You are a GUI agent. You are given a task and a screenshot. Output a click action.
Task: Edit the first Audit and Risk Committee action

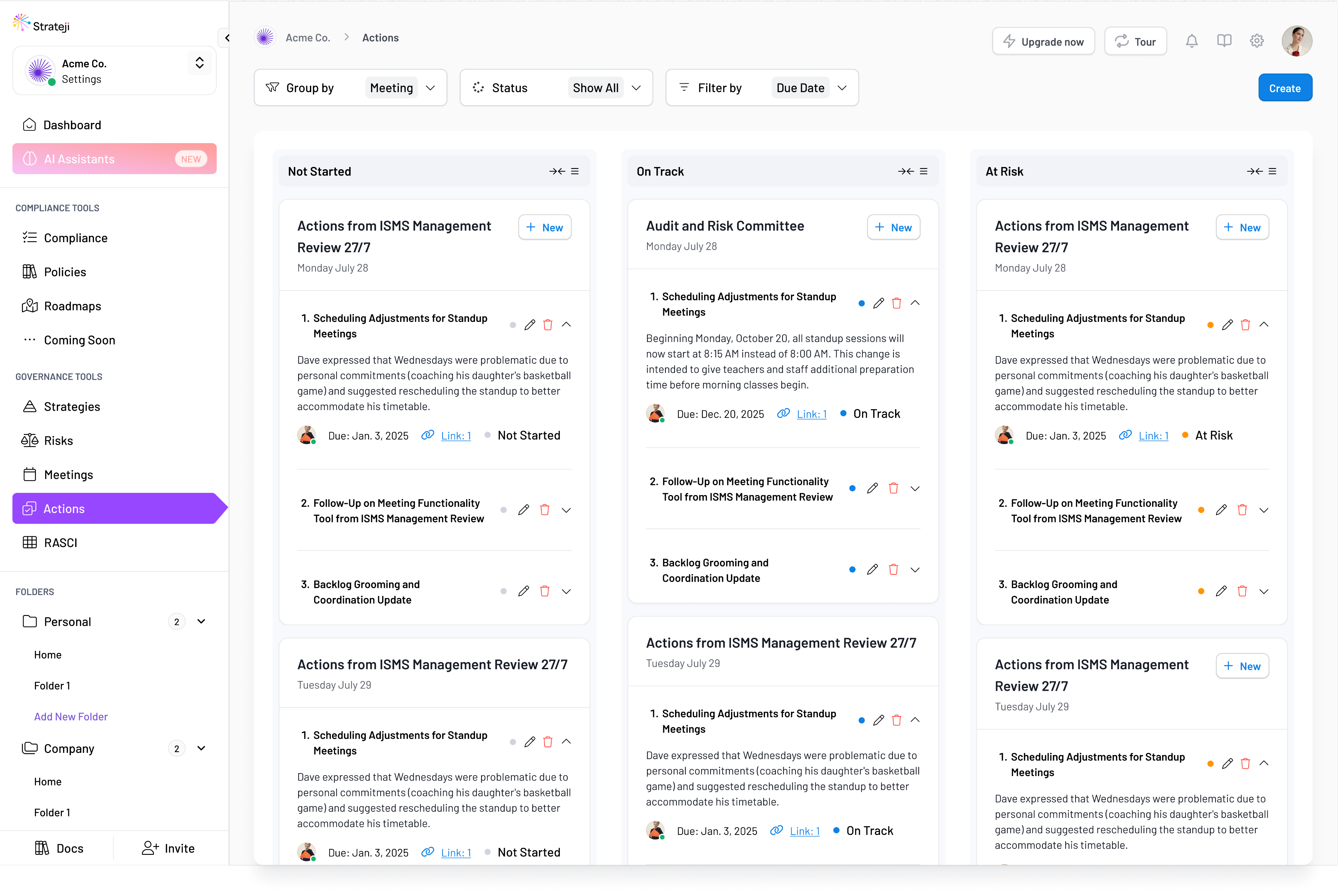pos(879,304)
